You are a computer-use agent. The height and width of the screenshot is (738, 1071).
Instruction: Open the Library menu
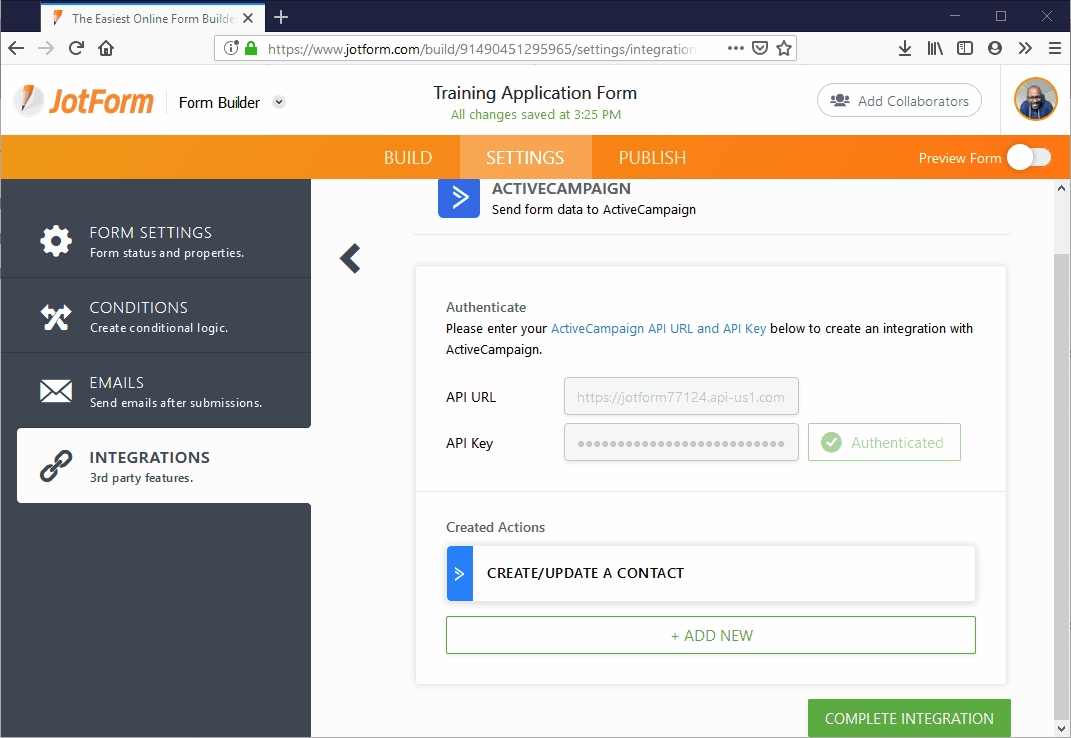(934, 49)
